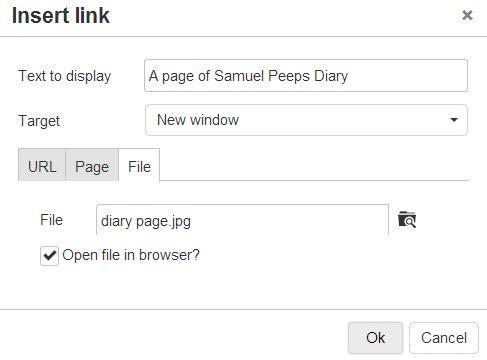The width and height of the screenshot is (487, 360).
Task: Click the 'File' label beside the filename field
Action: (51, 220)
